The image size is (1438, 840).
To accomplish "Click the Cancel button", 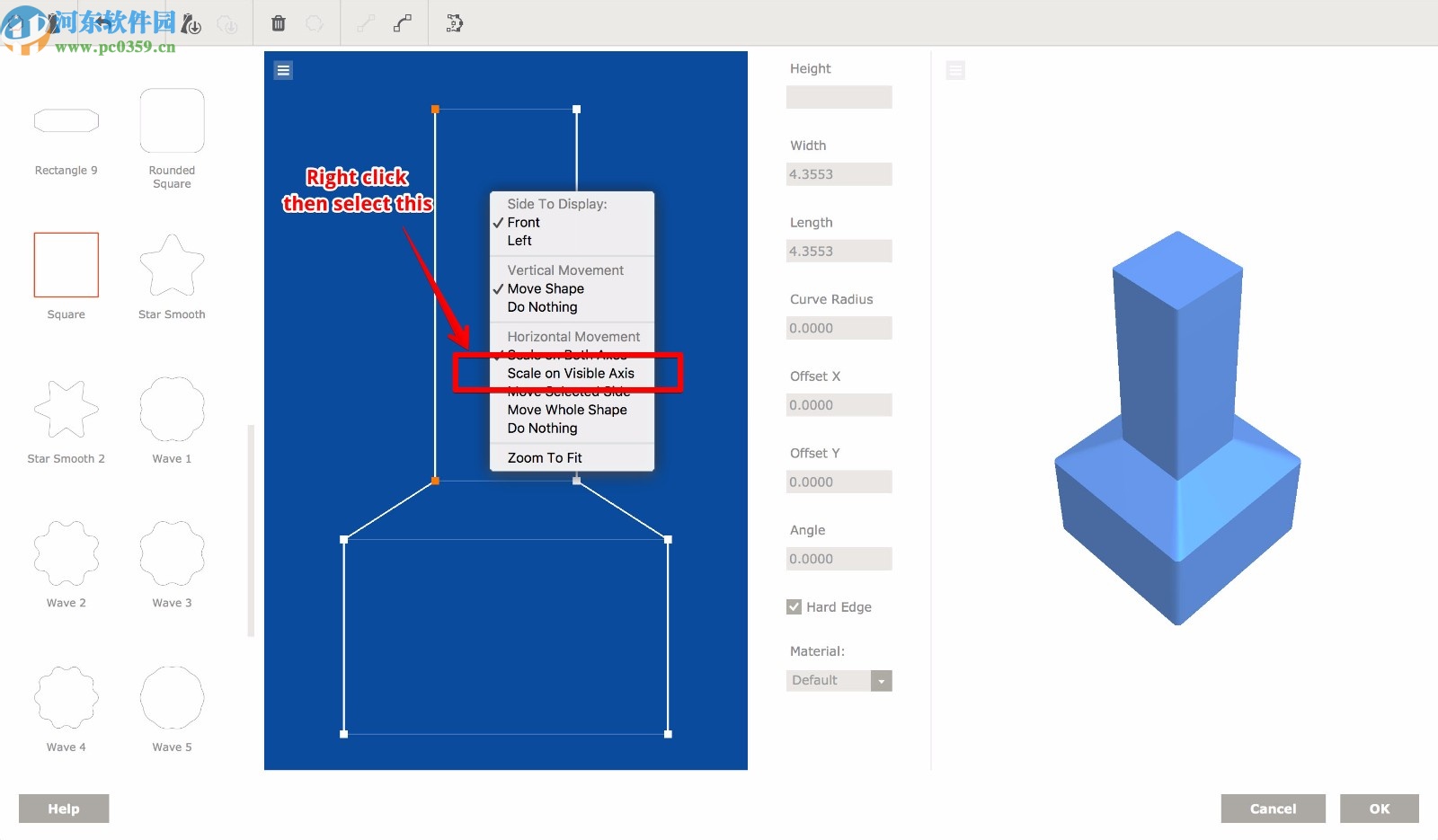I will pos(1273,808).
